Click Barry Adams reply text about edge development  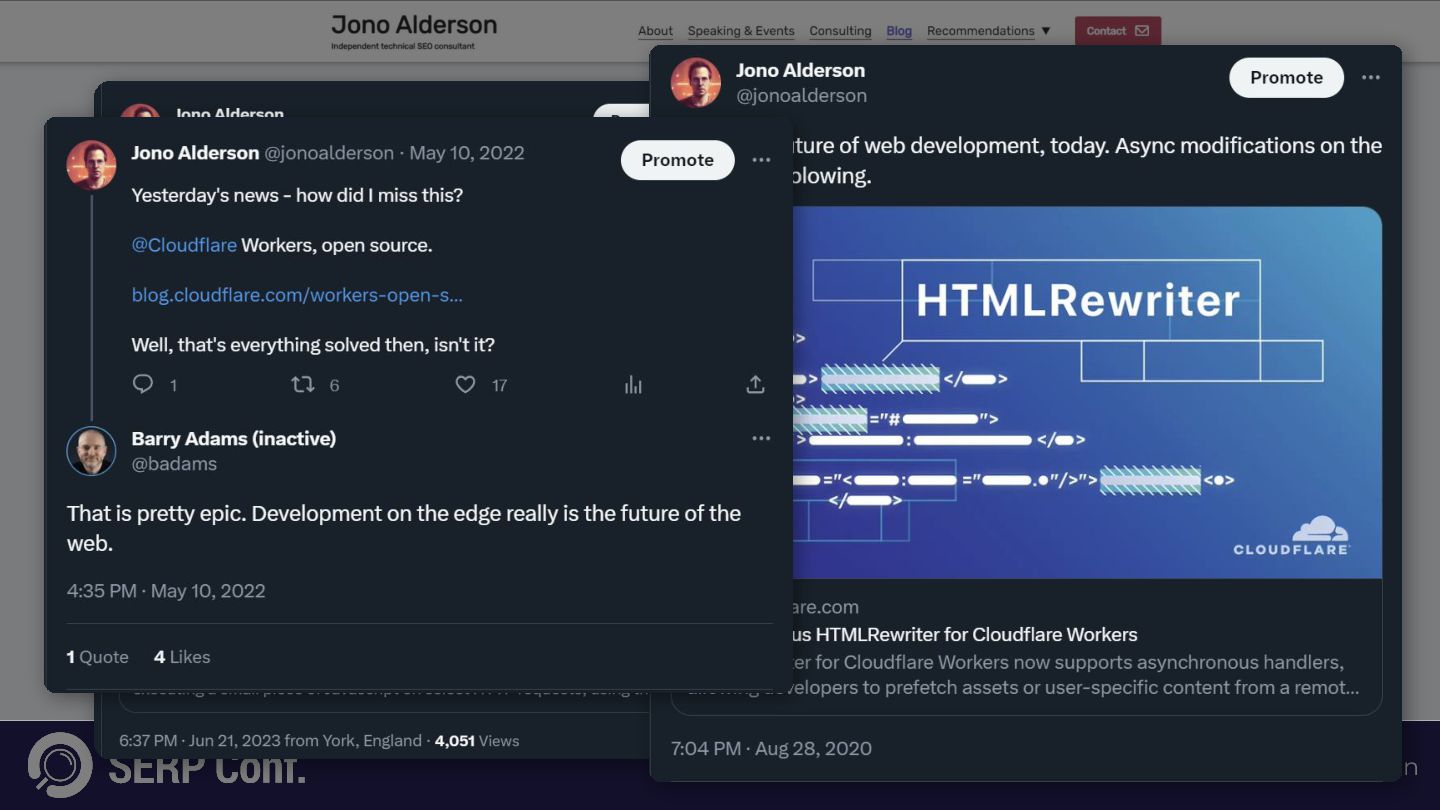pyautogui.click(x=404, y=528)
